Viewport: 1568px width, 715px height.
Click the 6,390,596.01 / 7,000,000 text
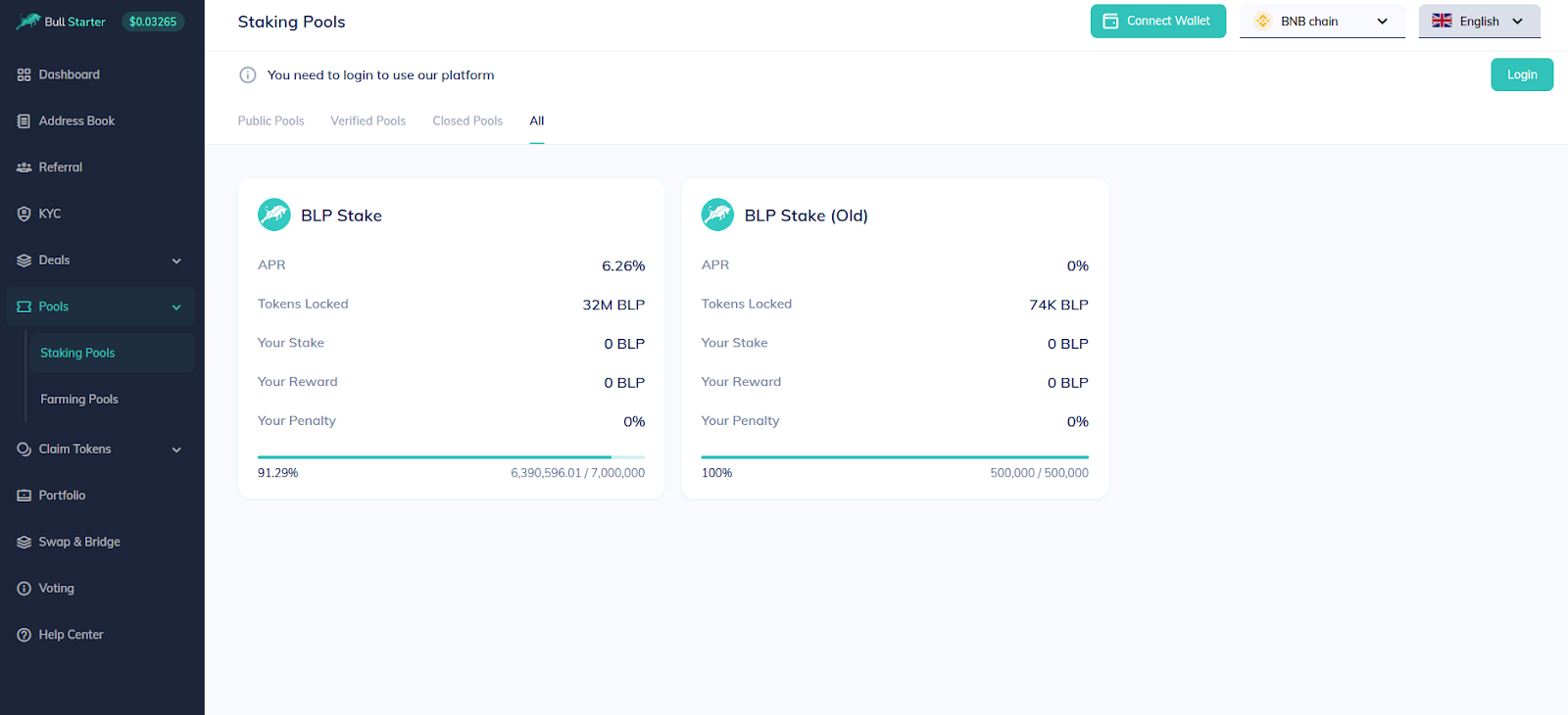click(577, 473)
